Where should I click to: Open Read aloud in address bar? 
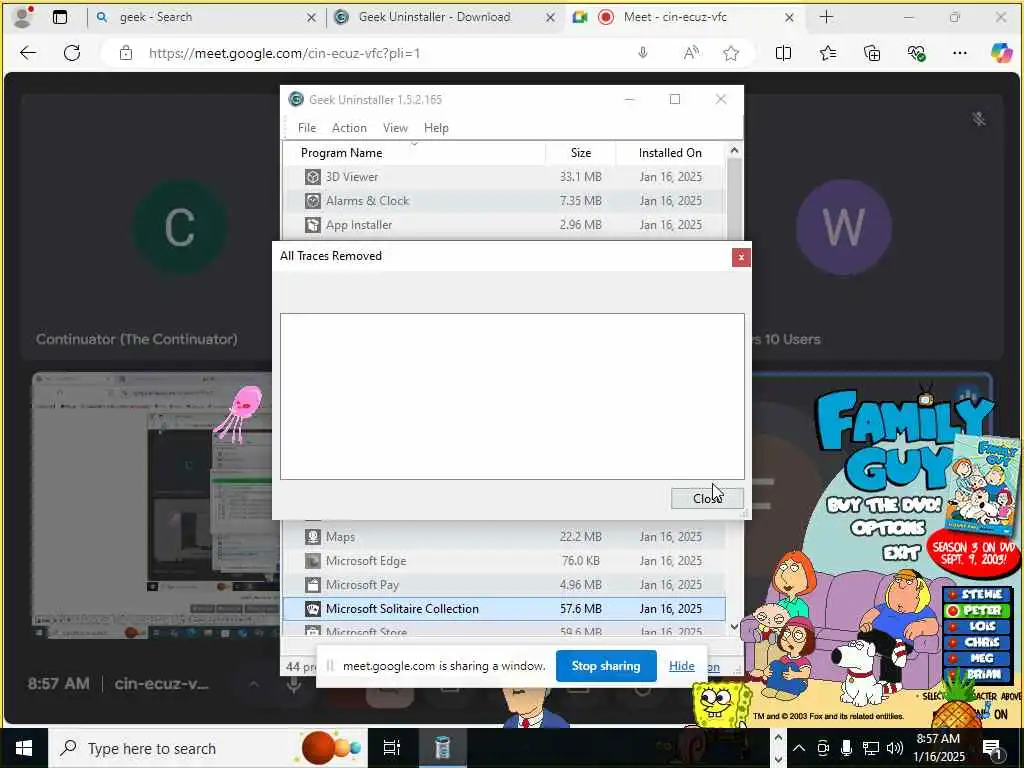(x=691, y=54)
